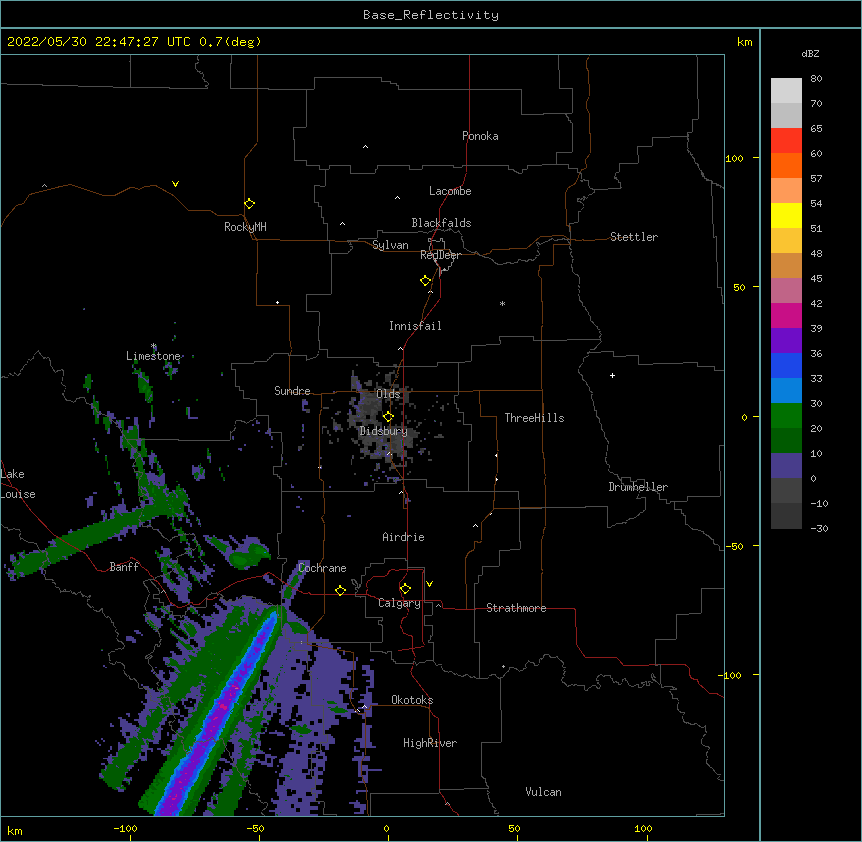Viewport: 862px width, 842px height.
Task: Click the 80 value in the dBZ legend
Action: [x=816, y=79]
